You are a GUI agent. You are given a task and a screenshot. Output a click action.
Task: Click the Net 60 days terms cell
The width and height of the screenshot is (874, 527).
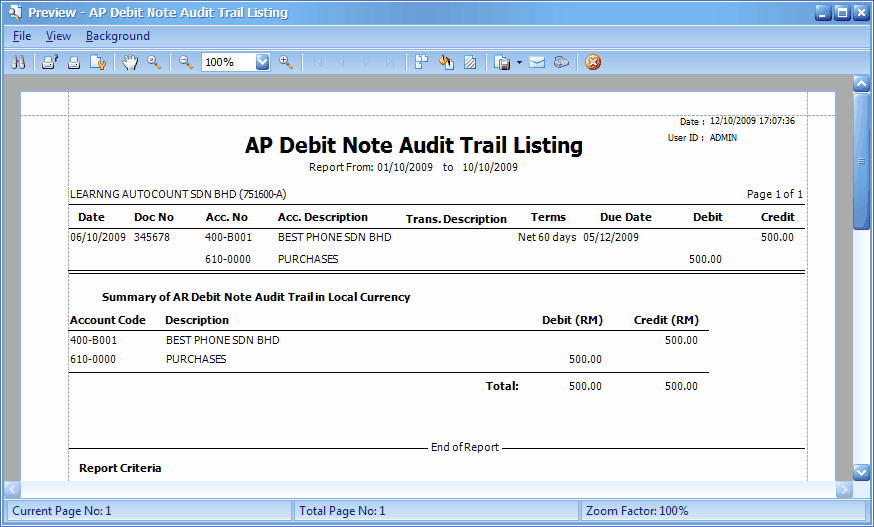tap(547, 237)
